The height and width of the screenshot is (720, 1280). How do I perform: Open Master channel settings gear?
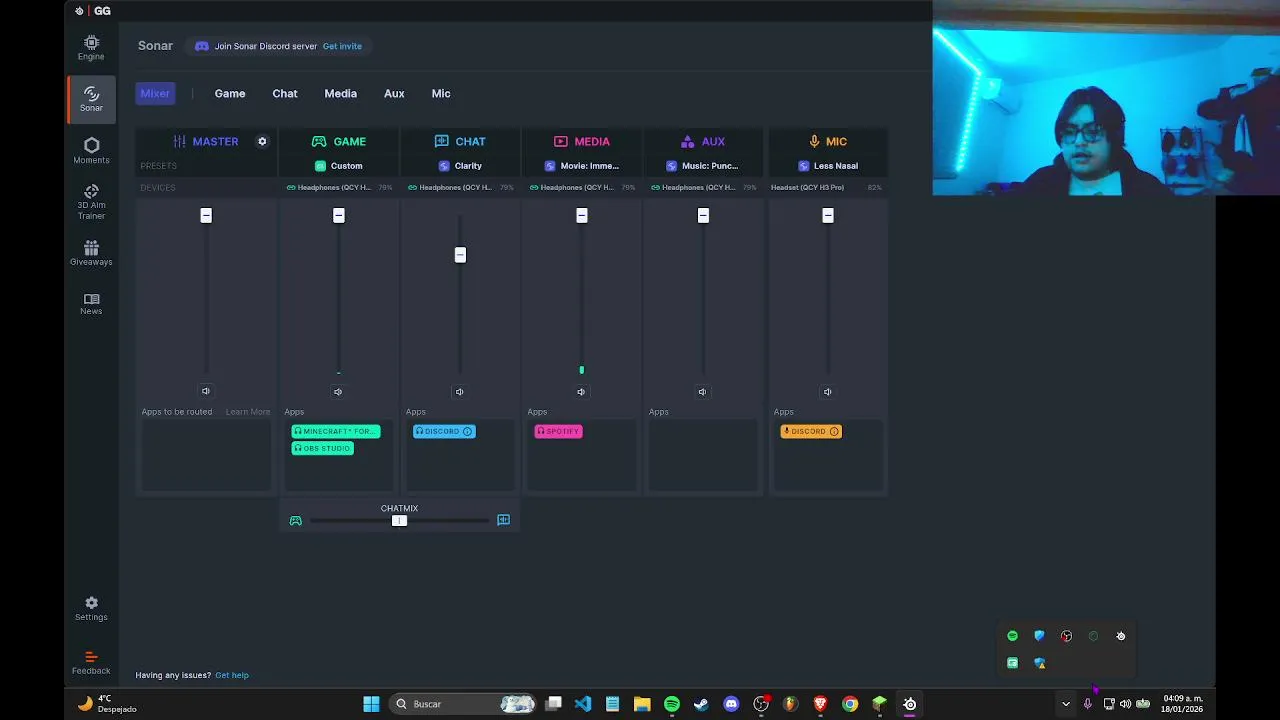point(262,141)
